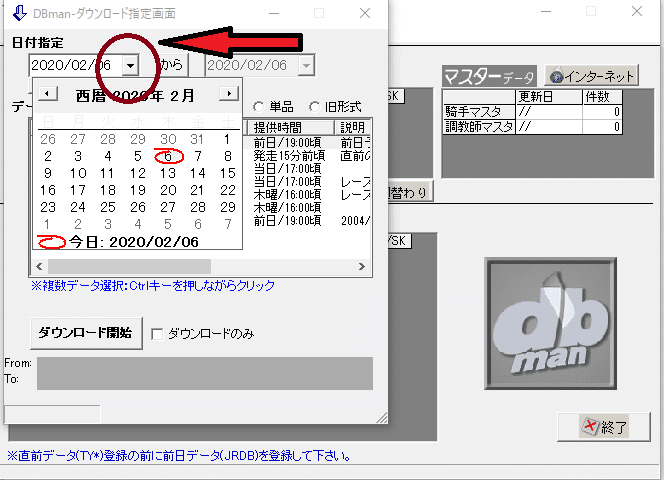Select calendar day 31 of the previous month
664x480 pixels.
197,139
